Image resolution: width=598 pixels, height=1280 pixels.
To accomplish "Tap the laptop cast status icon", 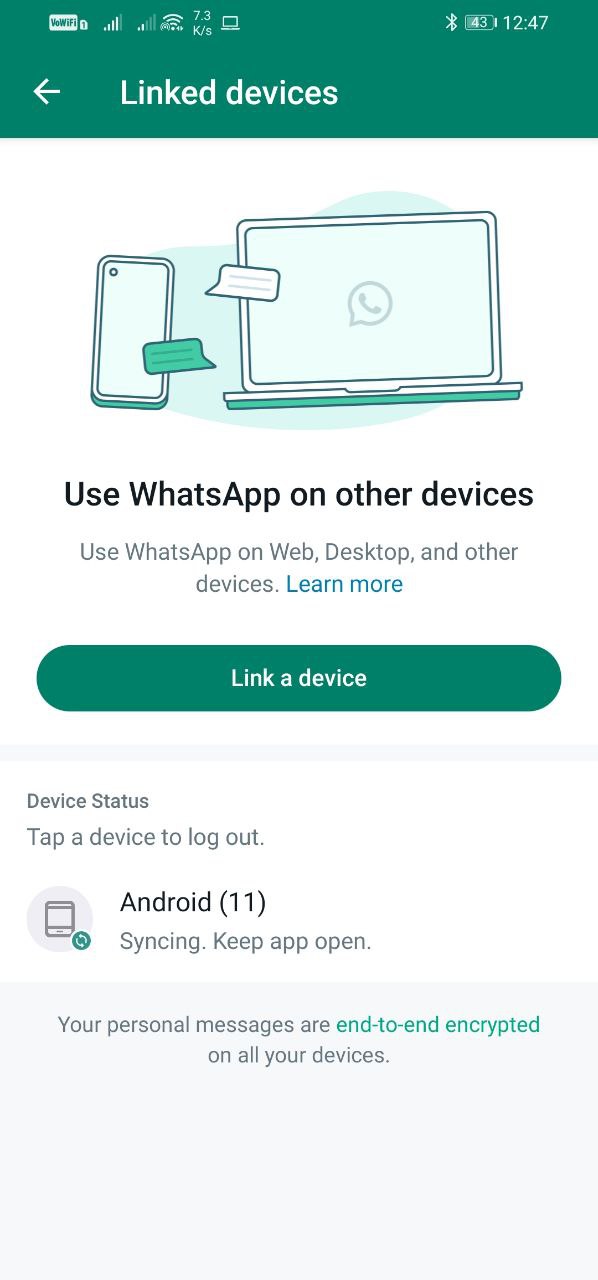I will pyautogui.click(x=230, y=22).
